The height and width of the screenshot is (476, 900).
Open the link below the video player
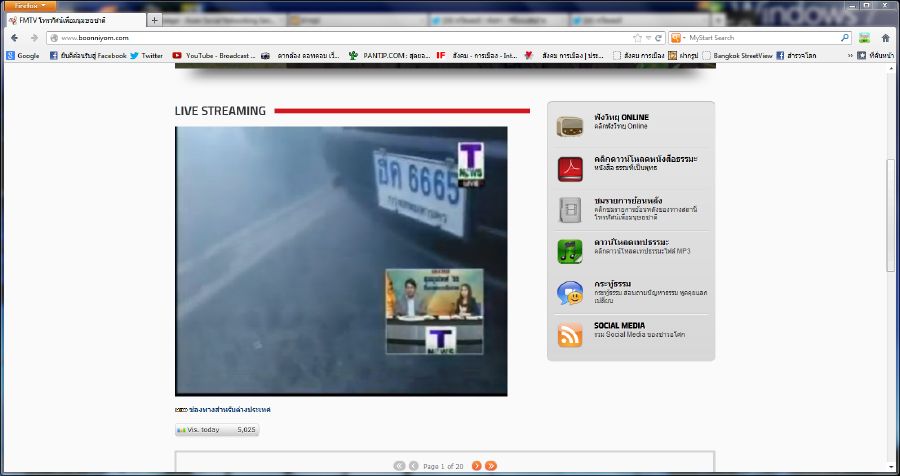click(x=230, y=410)
